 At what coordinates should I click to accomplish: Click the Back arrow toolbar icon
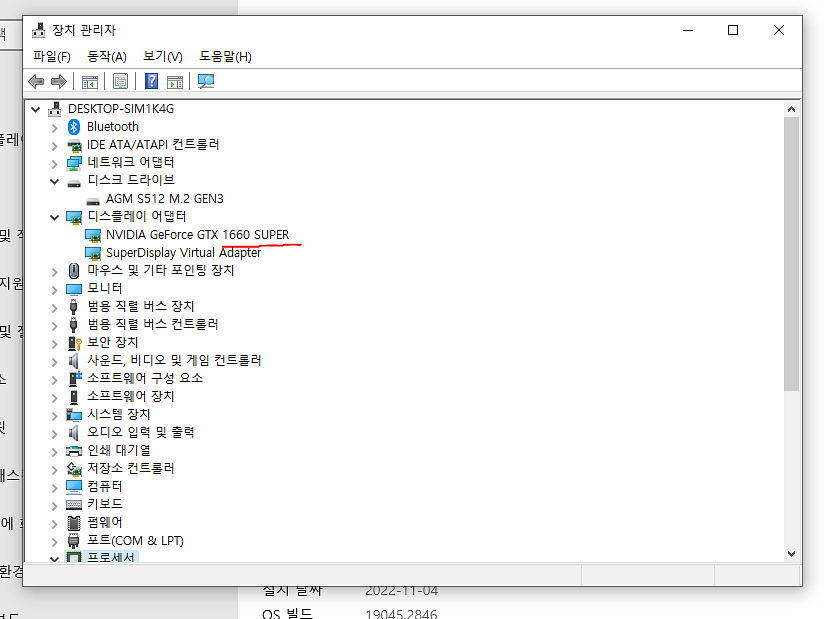pyautogui.click(x=36, y=81)
